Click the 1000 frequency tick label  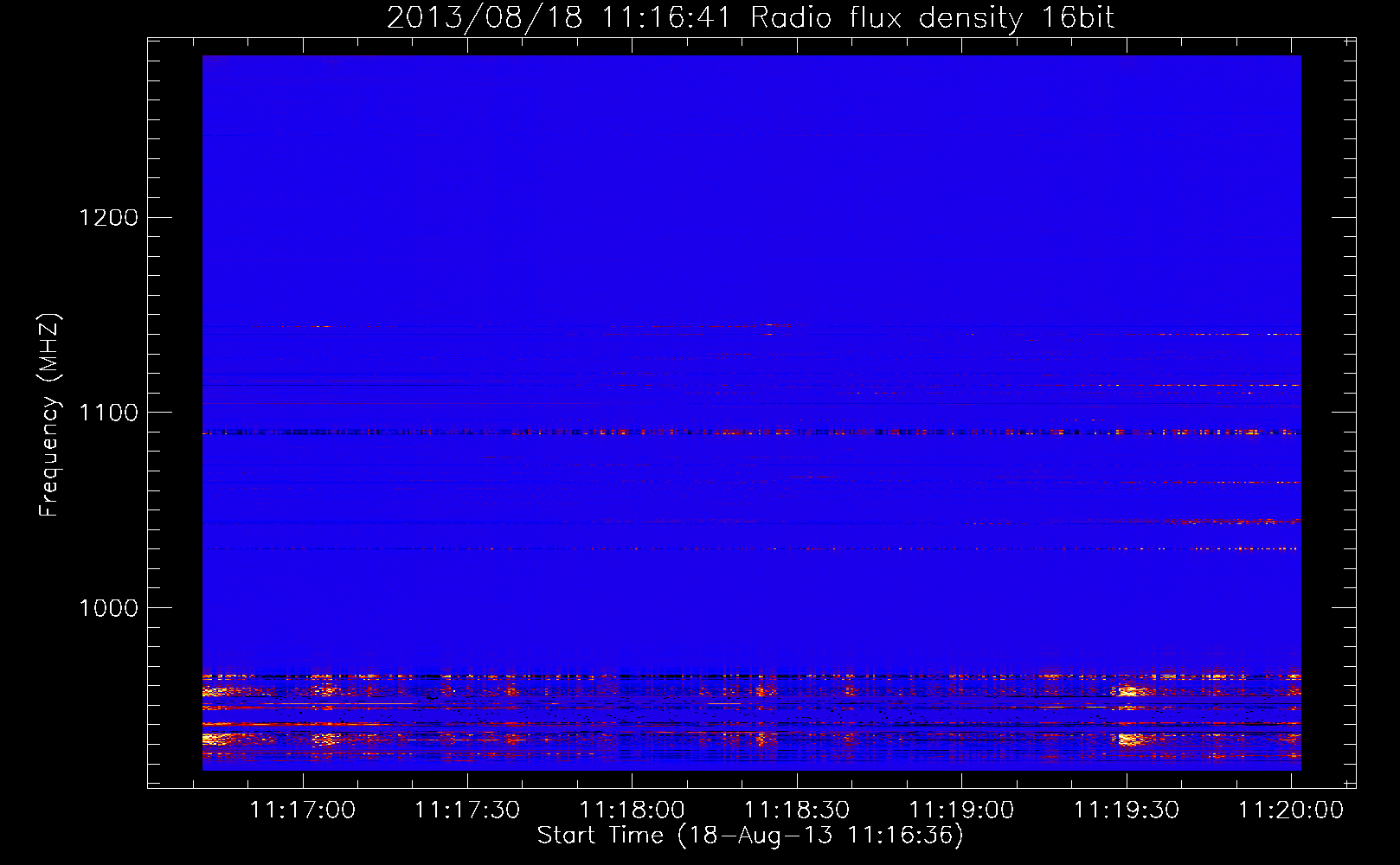[x=109, y=608]
